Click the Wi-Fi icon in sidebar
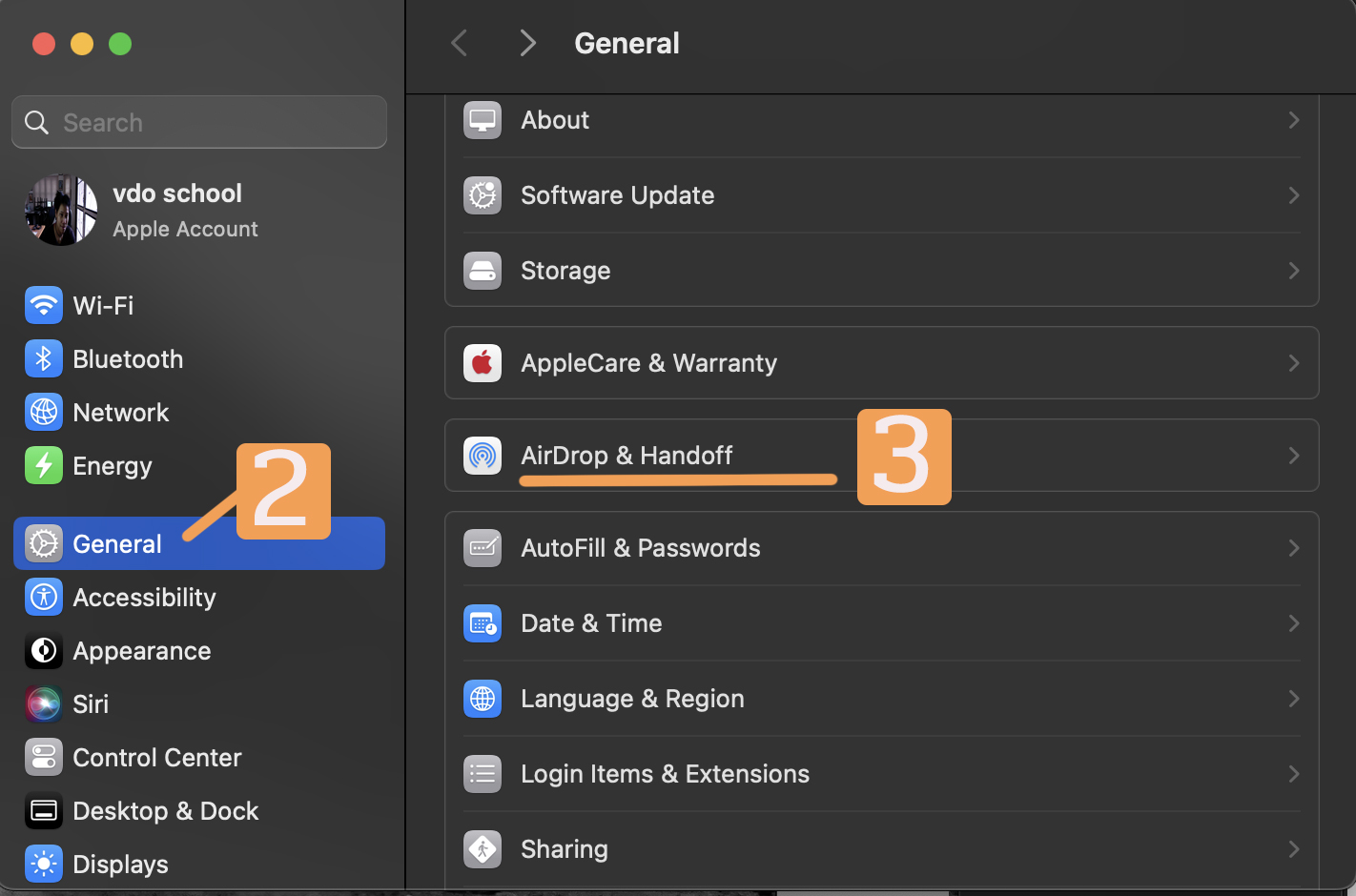Screen dimensions: 1356x896 44,306
